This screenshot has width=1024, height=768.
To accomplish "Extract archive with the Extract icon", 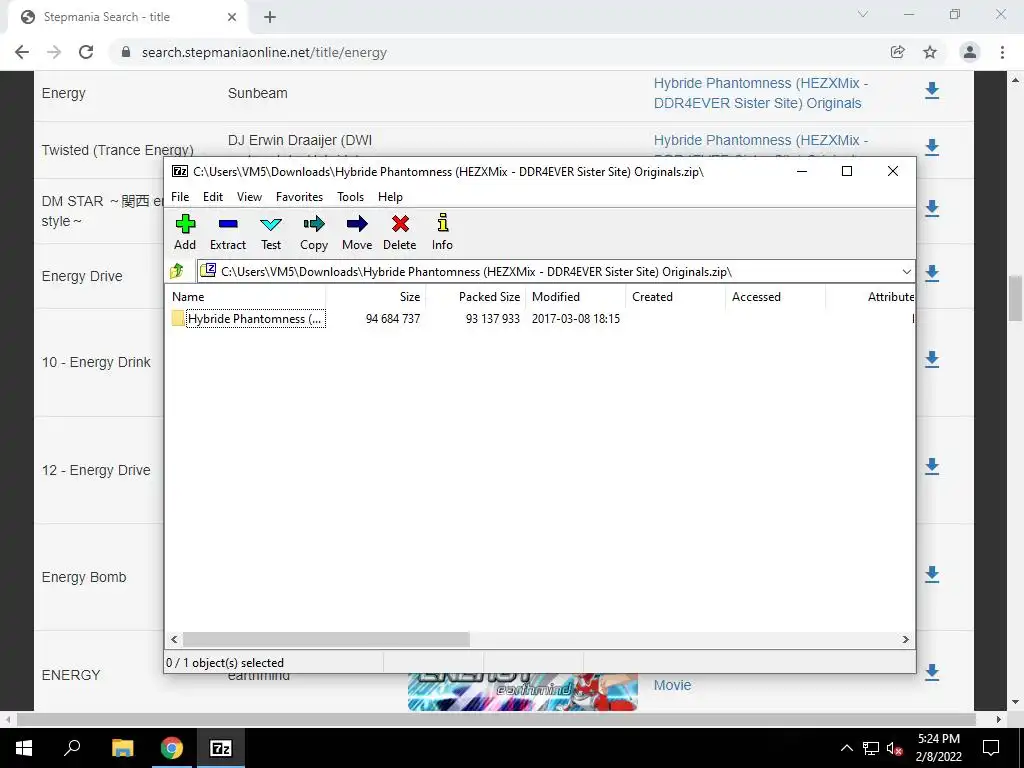I will pyautogui.click(x=228, y=232).
